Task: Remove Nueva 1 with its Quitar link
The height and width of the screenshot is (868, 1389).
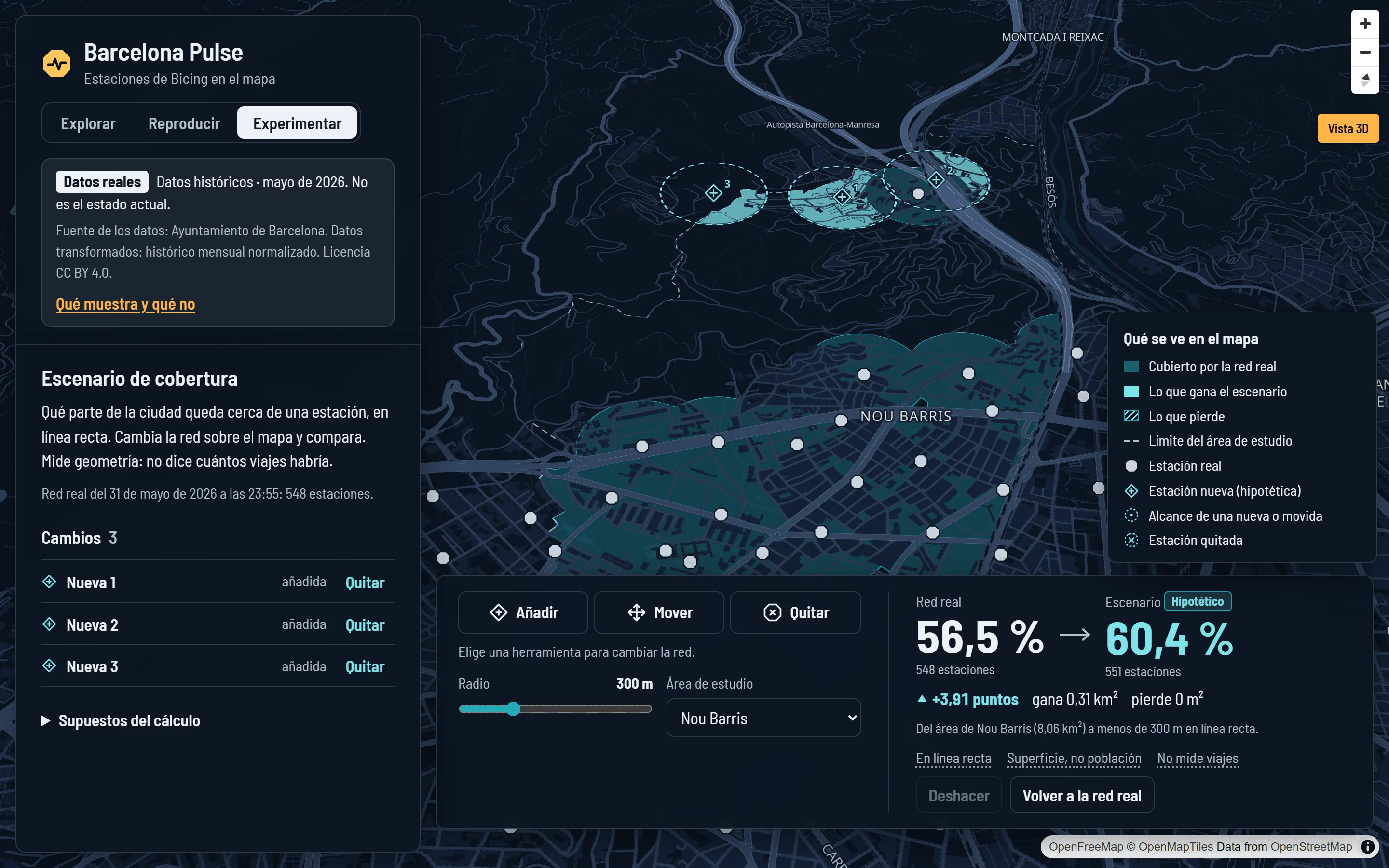Action: coord(365,583)
